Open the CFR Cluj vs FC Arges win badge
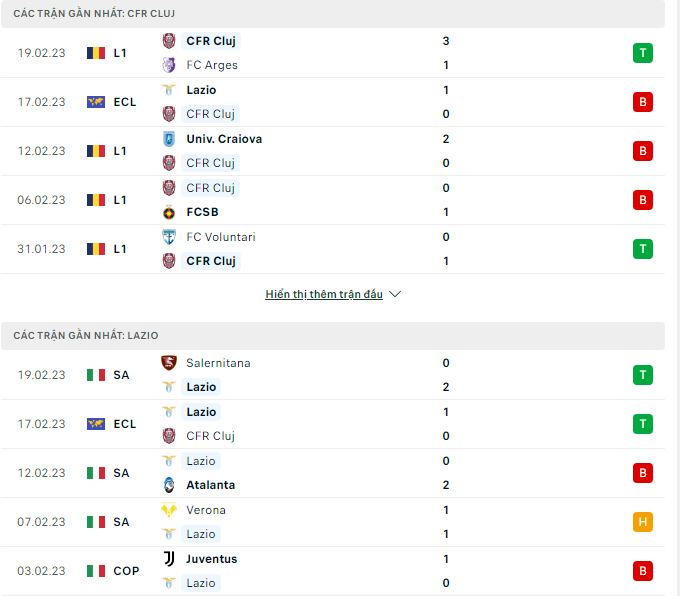Viewport: 680px width, 596px height. click(x=643, y=53)
